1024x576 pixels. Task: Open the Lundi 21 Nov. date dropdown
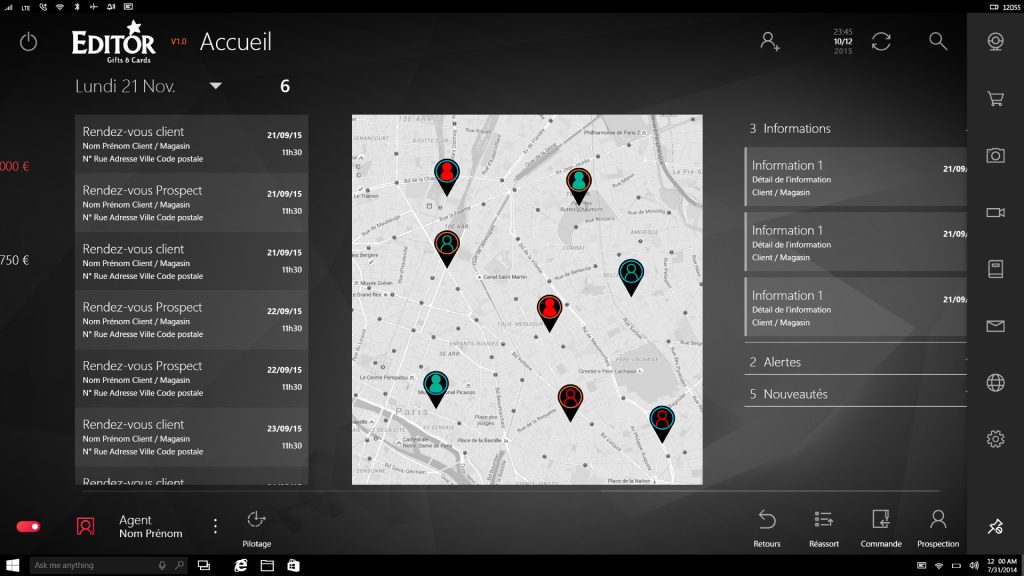click(x=215, y=87)
